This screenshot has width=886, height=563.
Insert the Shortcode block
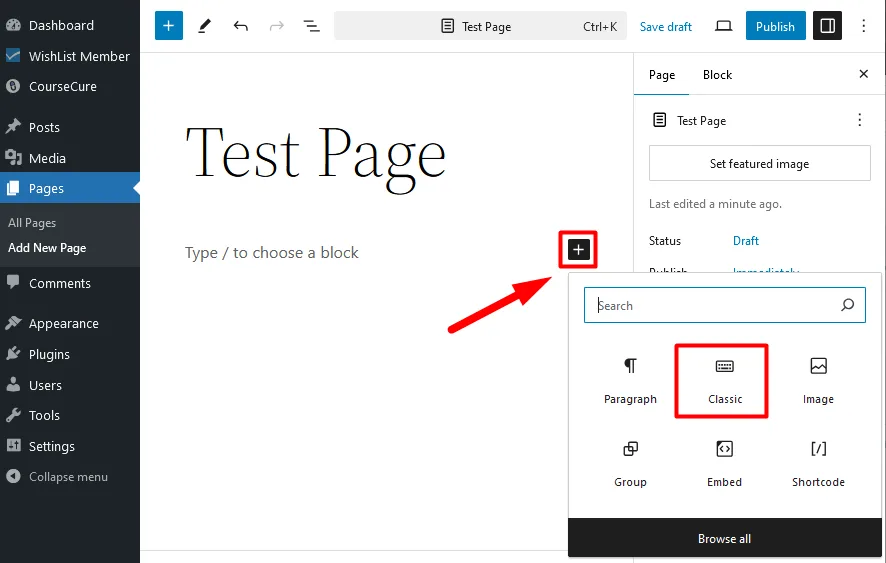tap(817, 463)
